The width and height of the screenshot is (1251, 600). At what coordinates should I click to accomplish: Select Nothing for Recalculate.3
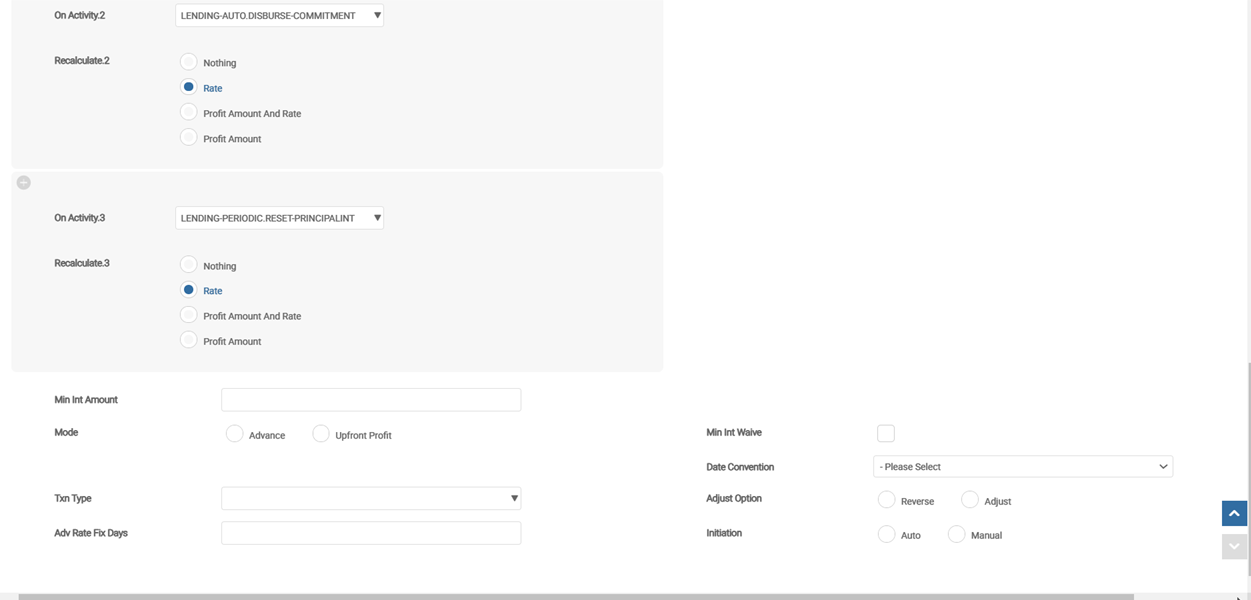(189, 265)
